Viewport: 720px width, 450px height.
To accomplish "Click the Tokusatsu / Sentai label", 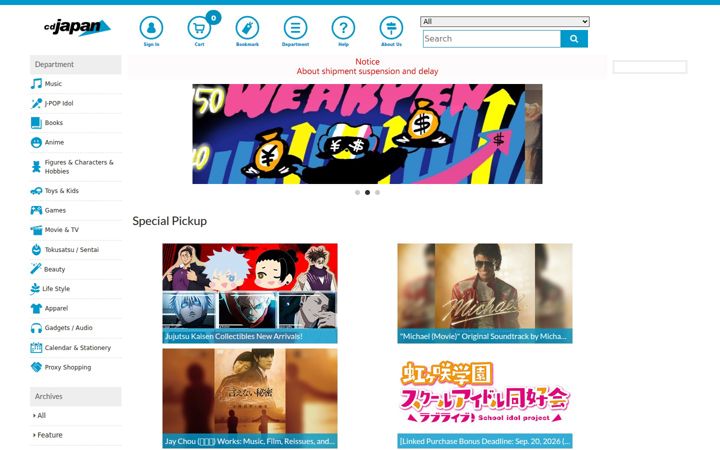I will pos(72,249).
